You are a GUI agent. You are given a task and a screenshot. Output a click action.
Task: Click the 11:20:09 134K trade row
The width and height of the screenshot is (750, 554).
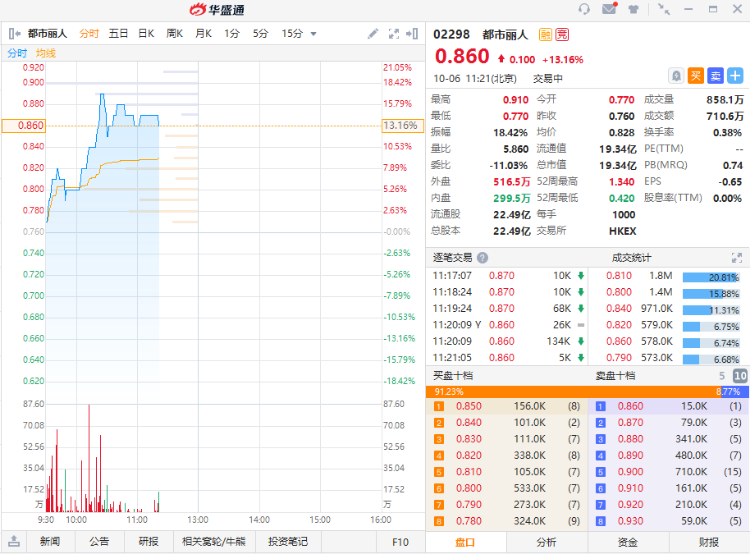coord(508,341)
